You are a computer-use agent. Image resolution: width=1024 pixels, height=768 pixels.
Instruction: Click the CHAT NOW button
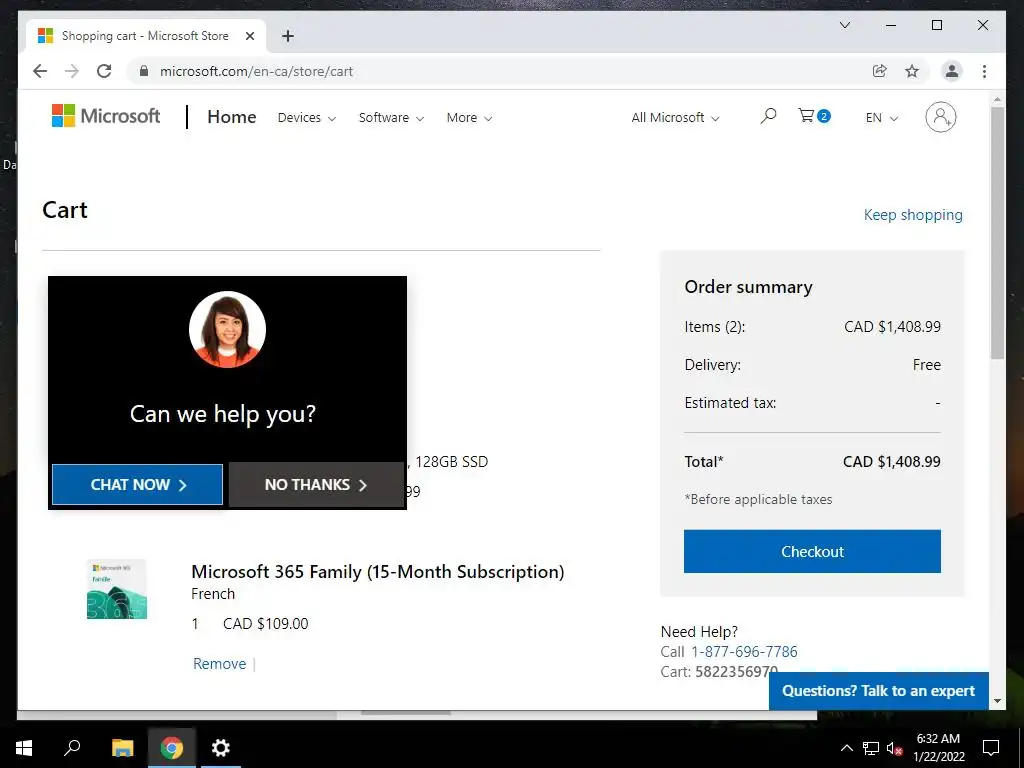coord(137,485)
